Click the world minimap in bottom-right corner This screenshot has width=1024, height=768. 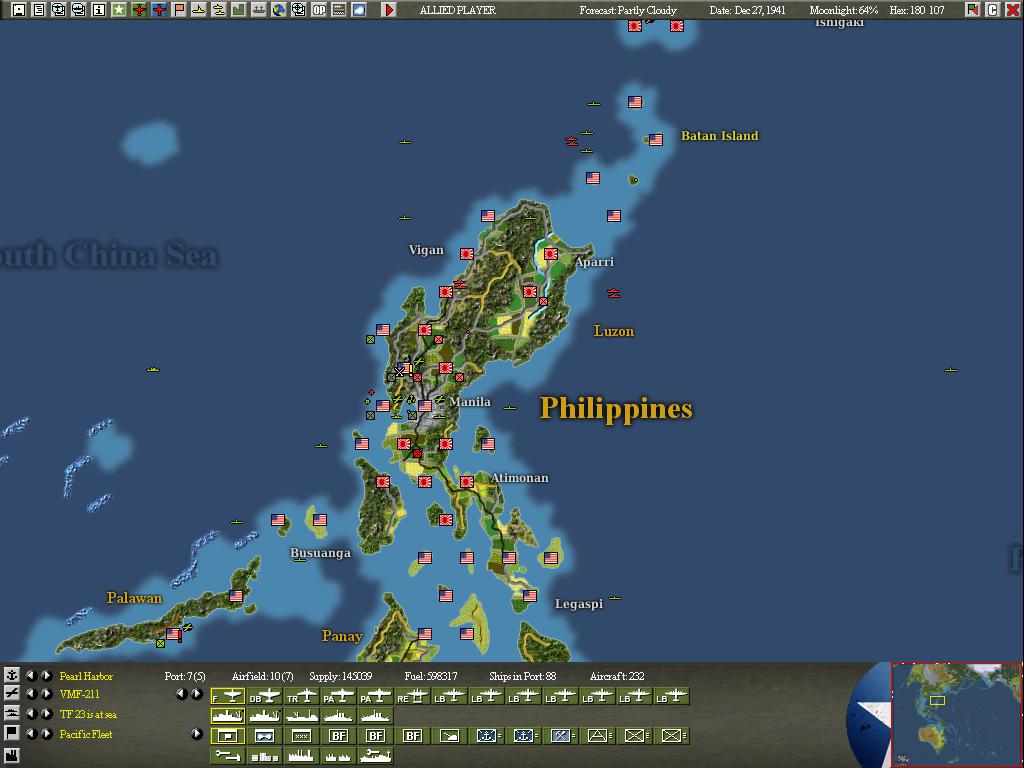point(956,715)
